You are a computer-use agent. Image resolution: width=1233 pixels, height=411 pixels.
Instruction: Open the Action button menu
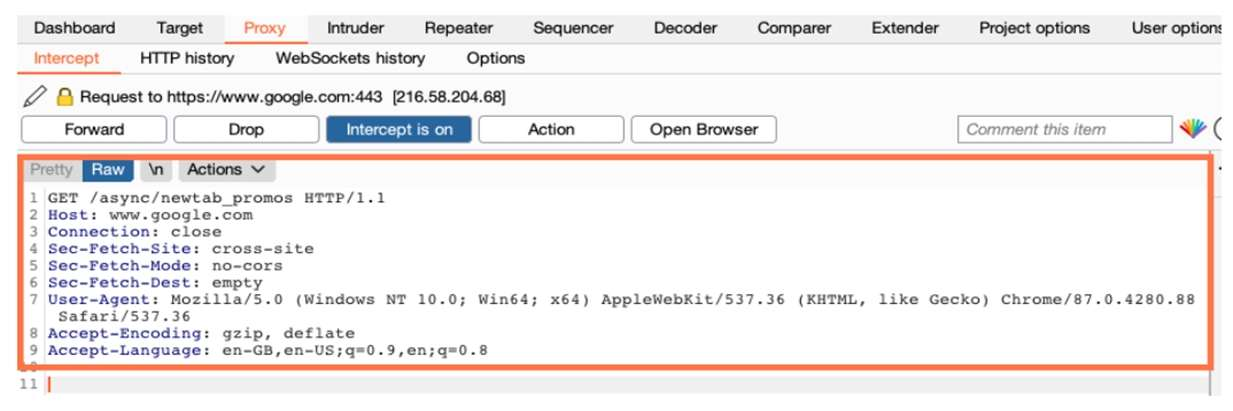[x=551, y=129]
